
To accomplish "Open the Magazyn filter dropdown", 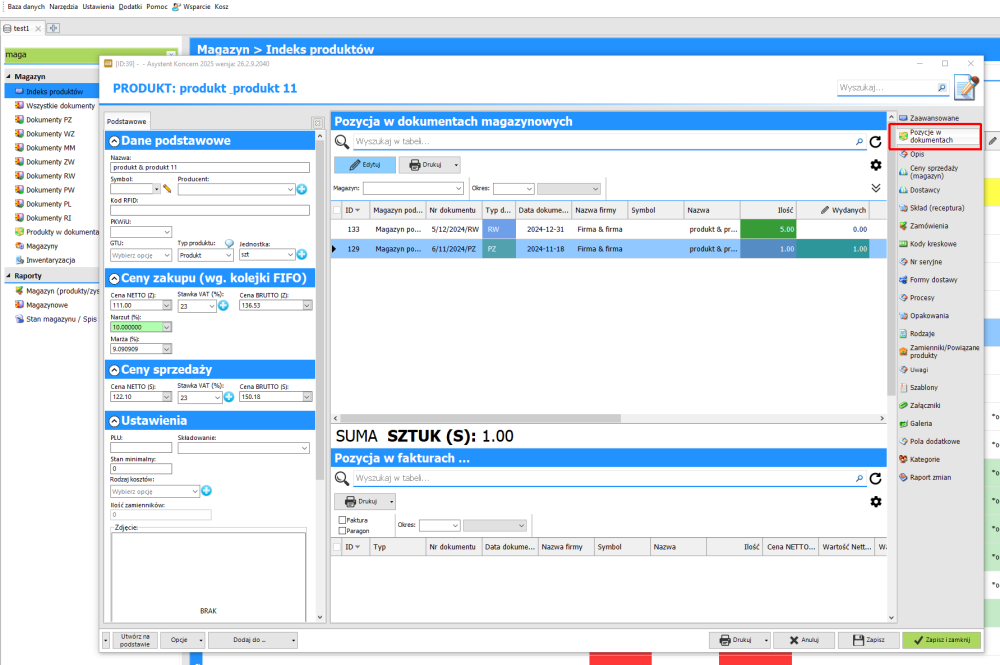I will 413,188.
